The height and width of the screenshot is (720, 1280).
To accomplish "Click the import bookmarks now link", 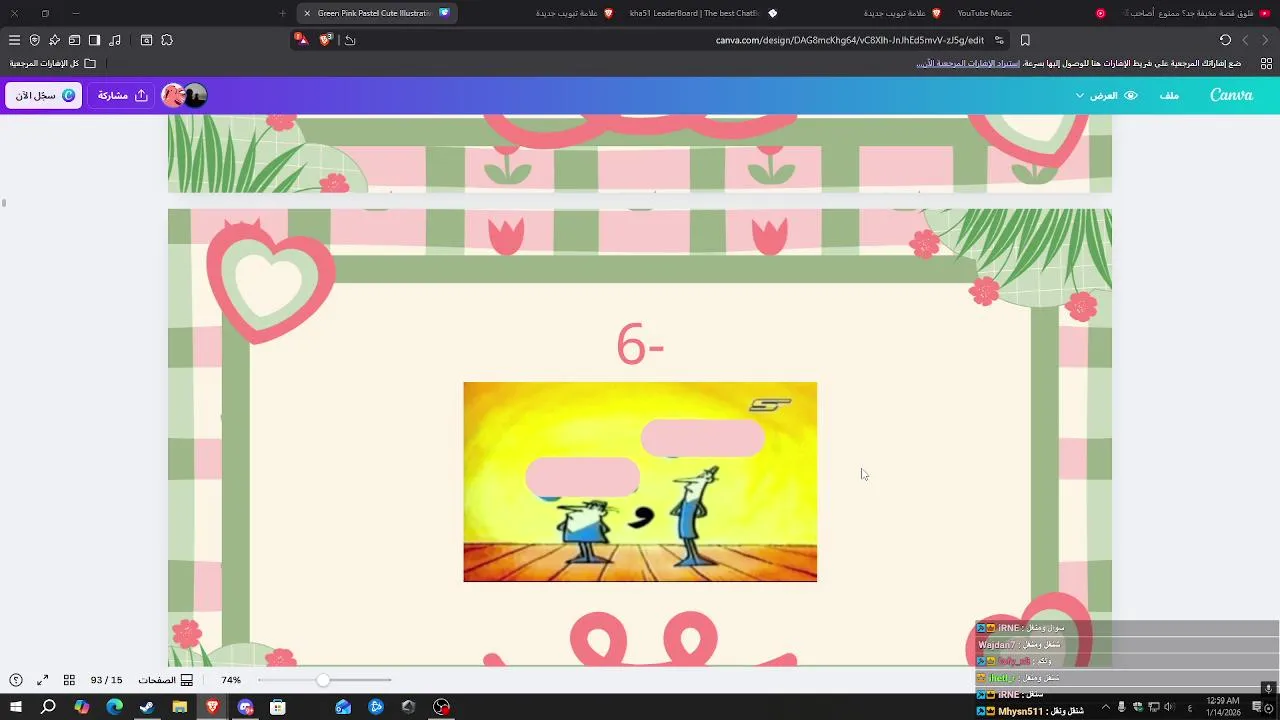I will tap(968, 63).
